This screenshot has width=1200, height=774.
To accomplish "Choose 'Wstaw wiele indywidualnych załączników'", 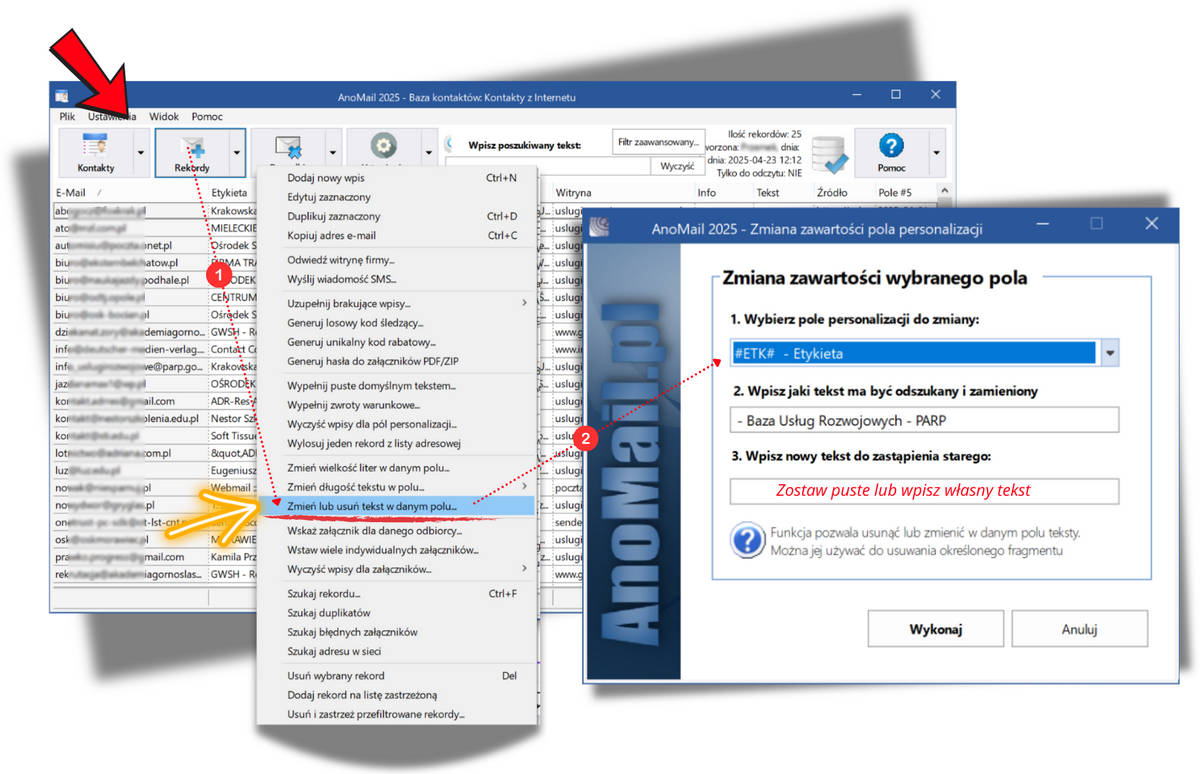I will (398, 550).
